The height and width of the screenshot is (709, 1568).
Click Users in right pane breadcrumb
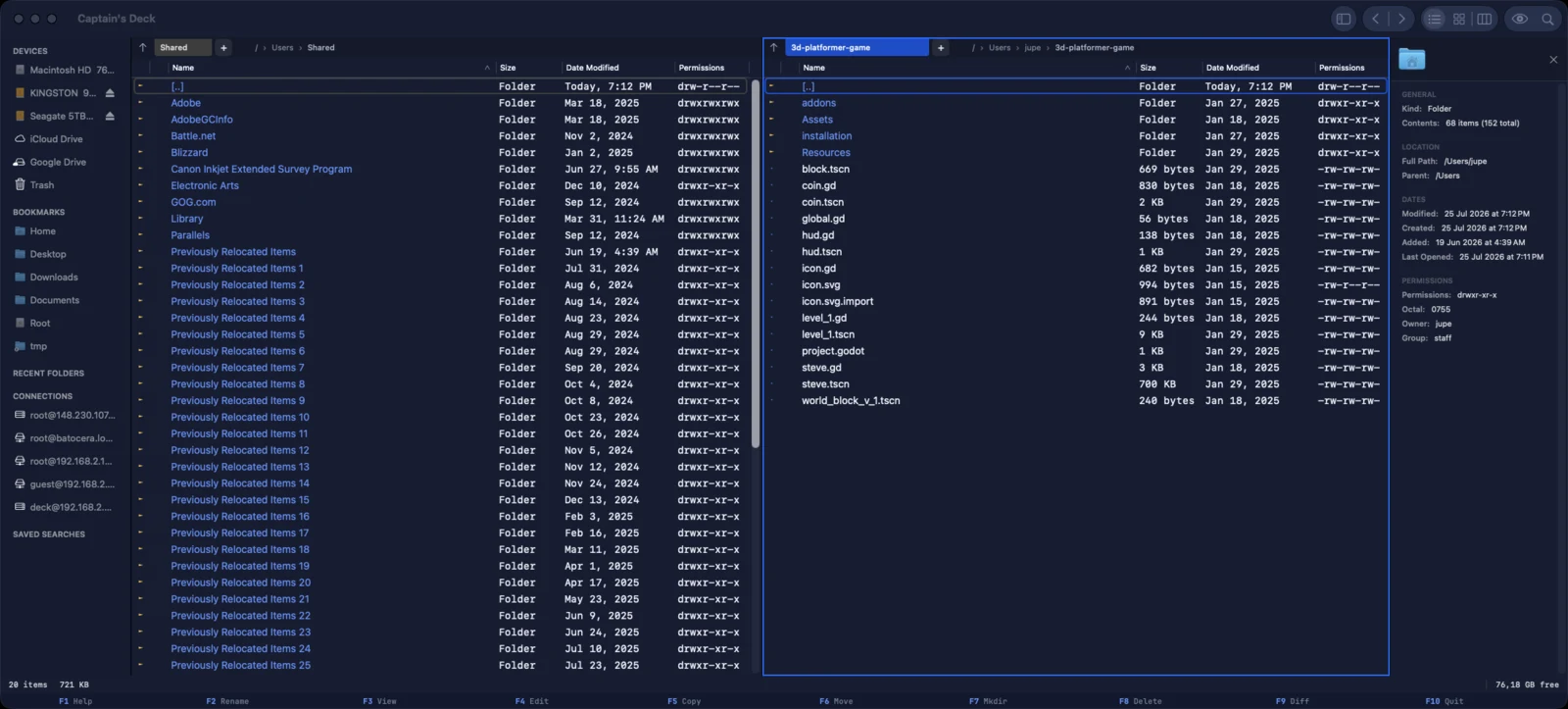[x=1000, y=47]
